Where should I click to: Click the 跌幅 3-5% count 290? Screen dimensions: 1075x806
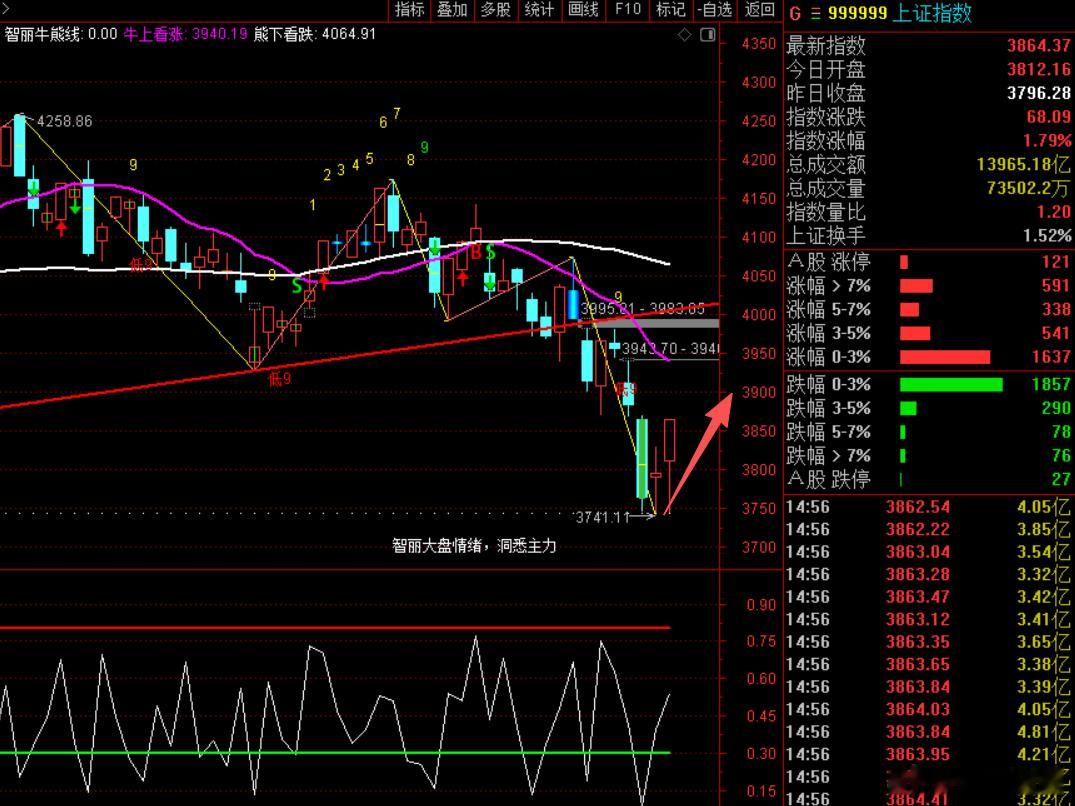pyautogui.click(x=1056, y=408)
